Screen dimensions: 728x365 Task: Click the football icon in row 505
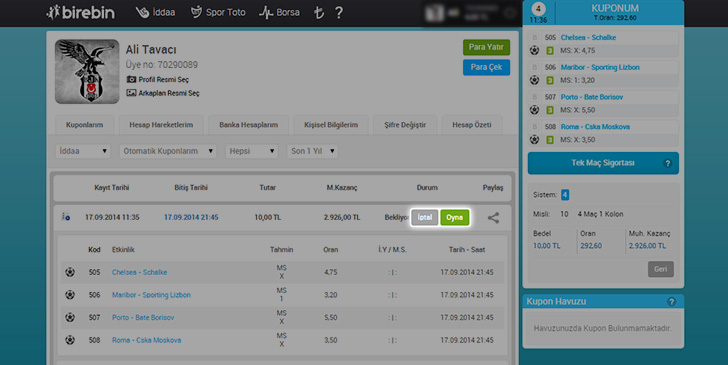click(x=70, y=272)
